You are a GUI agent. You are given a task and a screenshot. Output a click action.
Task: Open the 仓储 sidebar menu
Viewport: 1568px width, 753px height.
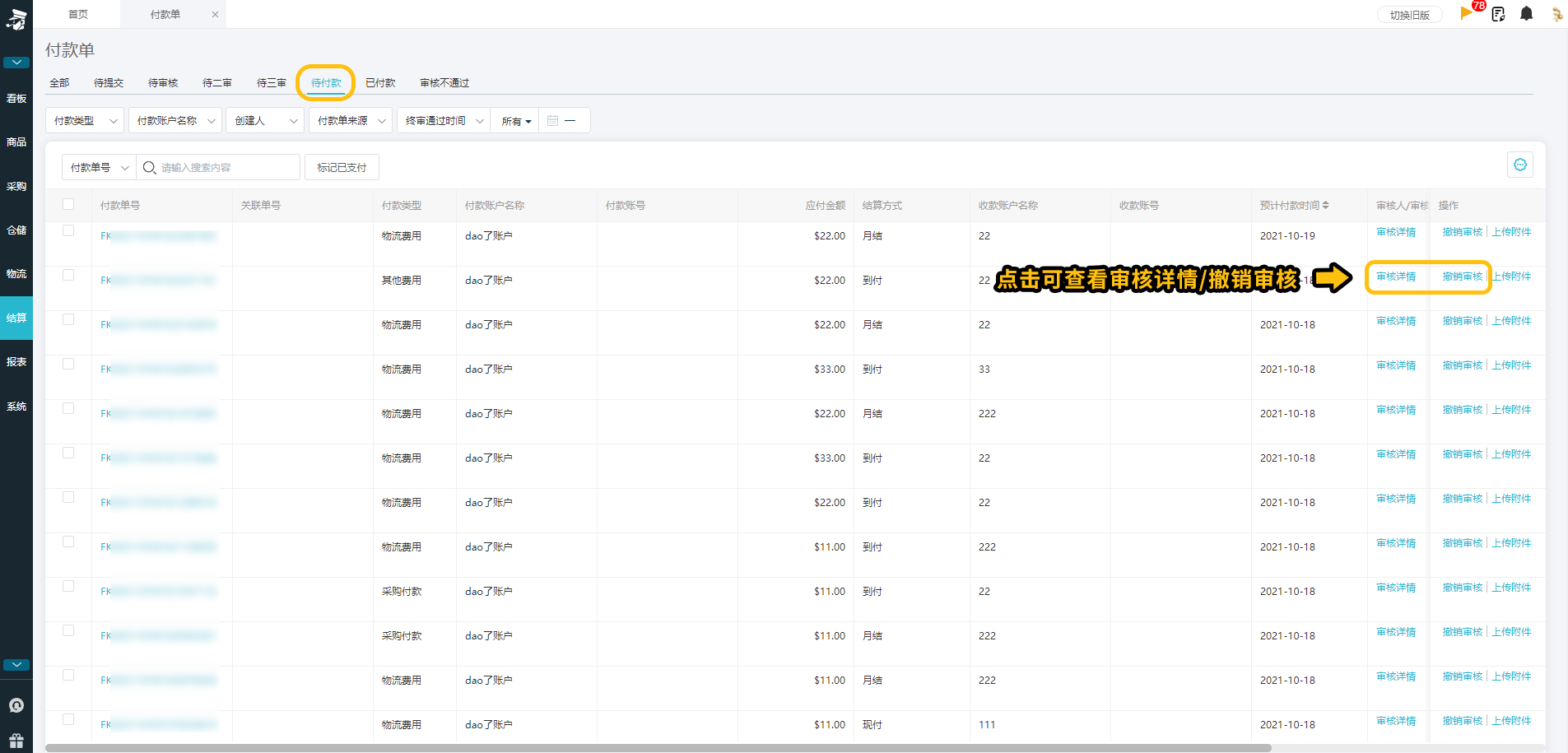[x=16, y=230]
